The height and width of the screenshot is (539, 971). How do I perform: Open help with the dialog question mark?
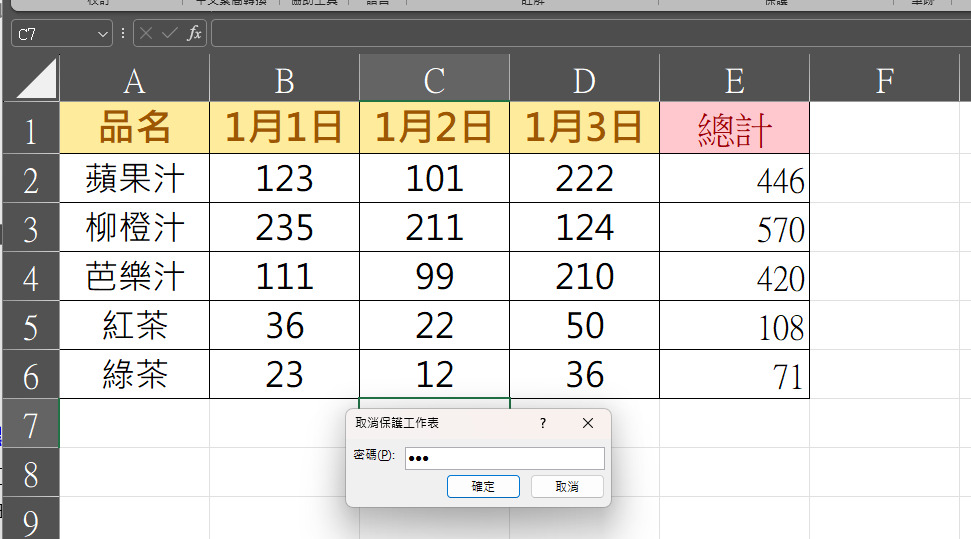543,423
